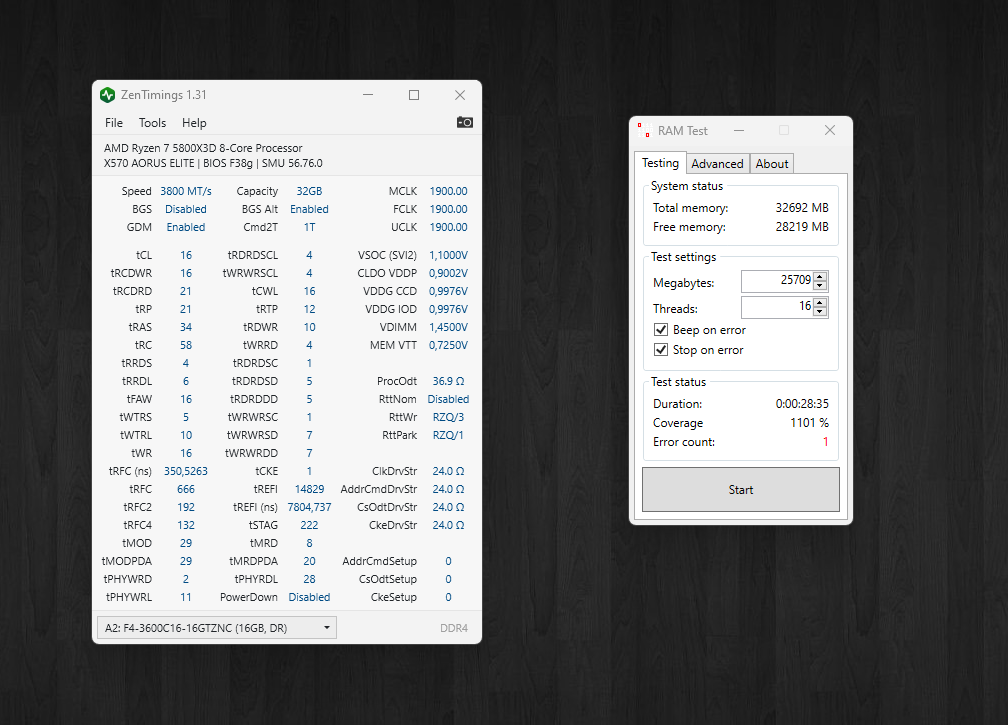1008x725 pixels.
Task: Click the RAM Test app icon
Action: coord(644,130)
